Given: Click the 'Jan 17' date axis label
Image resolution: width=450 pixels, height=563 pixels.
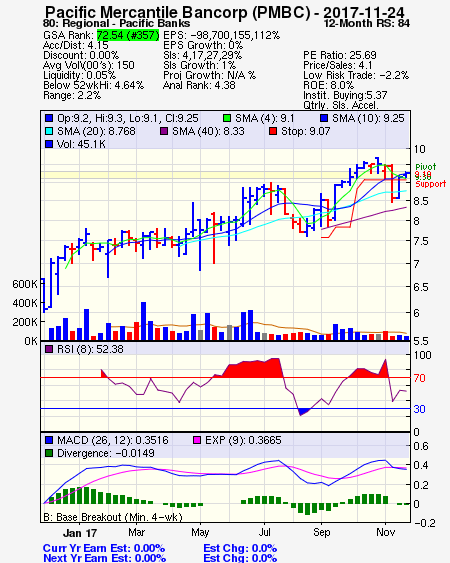Looking at the screenshot, I should pyautogui.click(x=80, y=533).
